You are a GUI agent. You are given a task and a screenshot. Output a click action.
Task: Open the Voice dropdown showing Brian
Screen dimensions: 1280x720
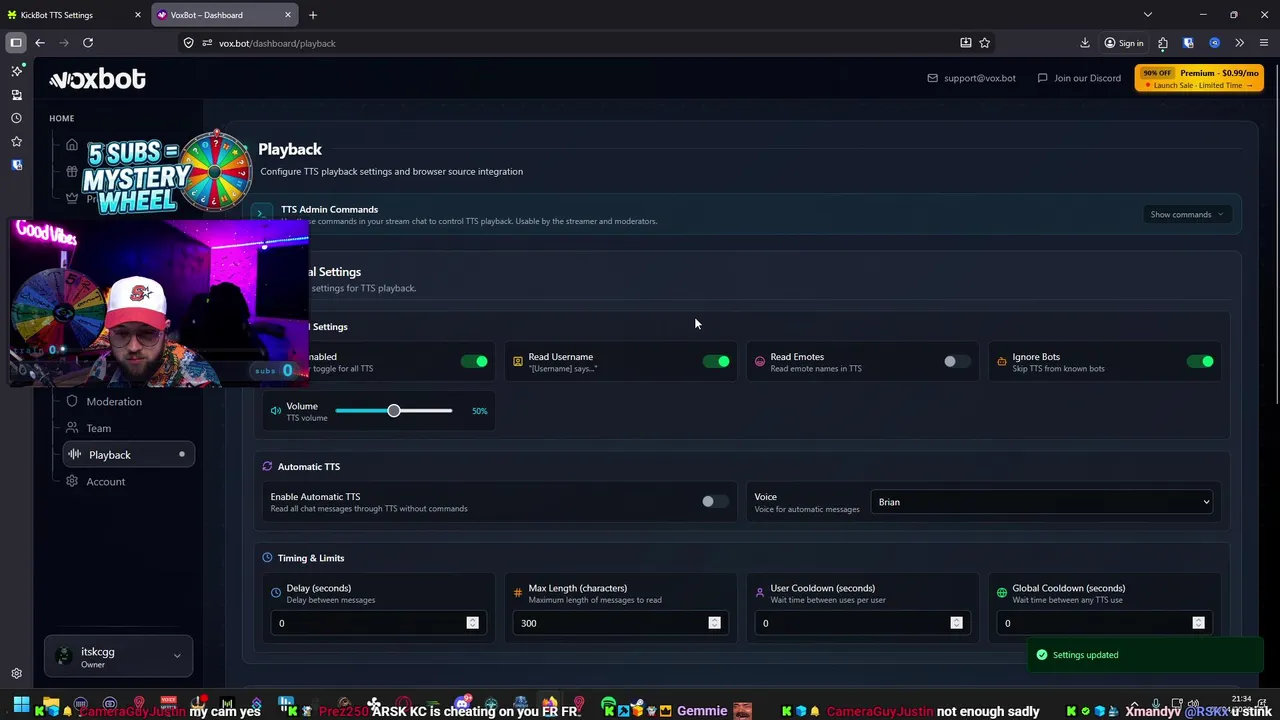1042,502
